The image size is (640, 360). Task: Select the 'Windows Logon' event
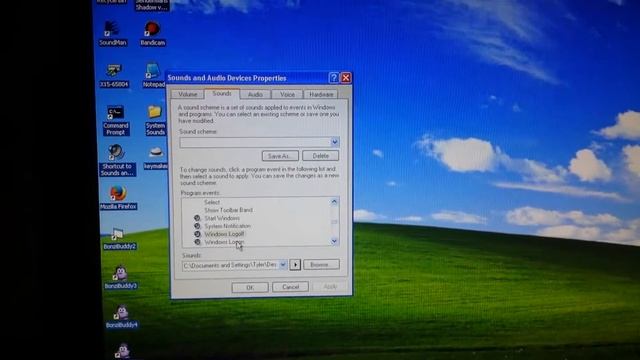pyautogui.click(x=223, y=242)
